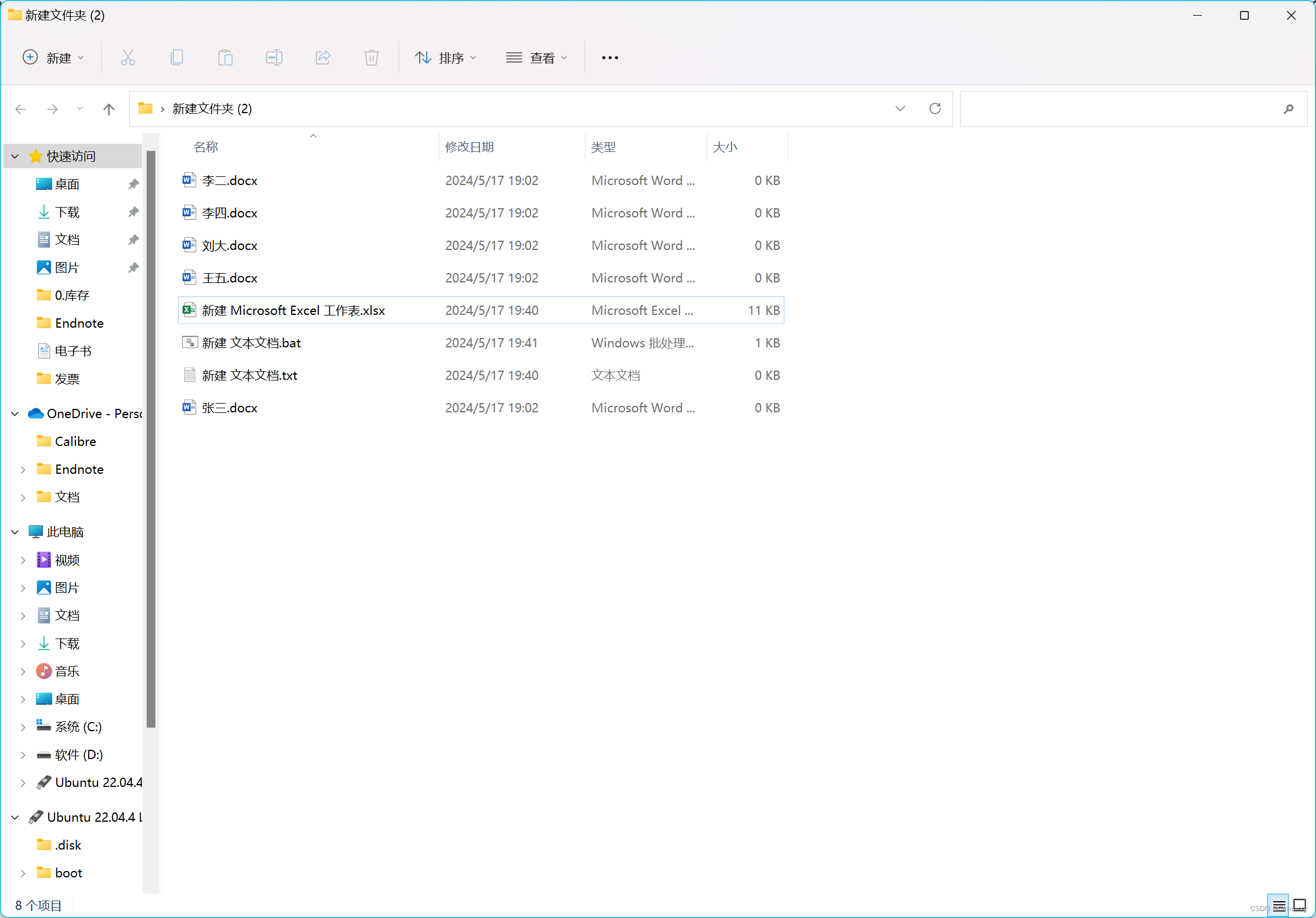Click the Copy icon in toolbar
This screenshot has height=918, width=1316.
(x=177, y=57)
